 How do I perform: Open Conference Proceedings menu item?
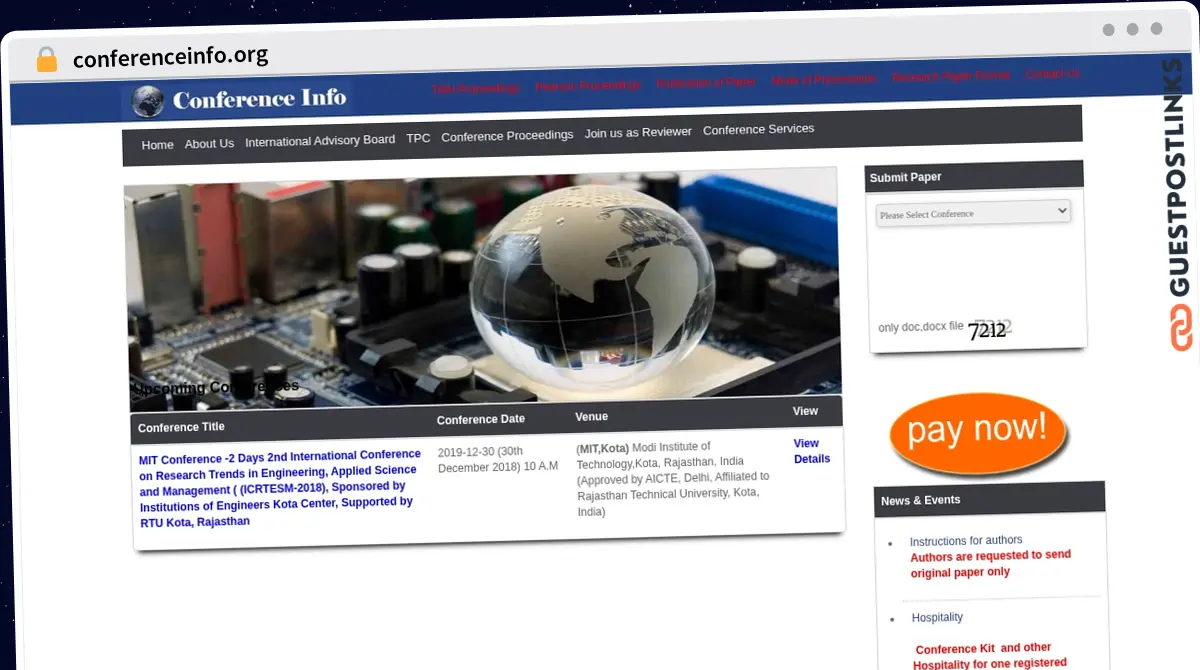click(507, 135)
